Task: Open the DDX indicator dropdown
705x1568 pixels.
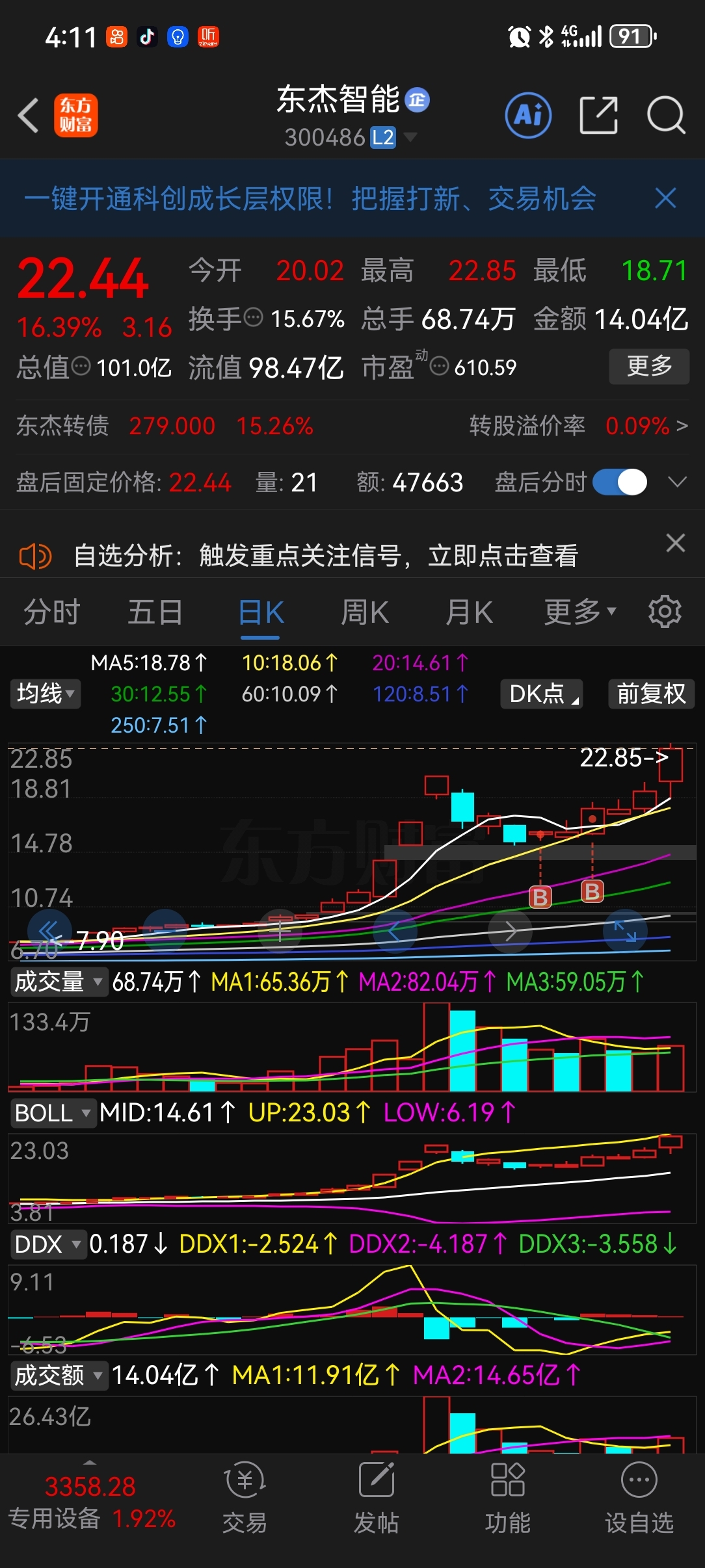Action: point(48,1244)
